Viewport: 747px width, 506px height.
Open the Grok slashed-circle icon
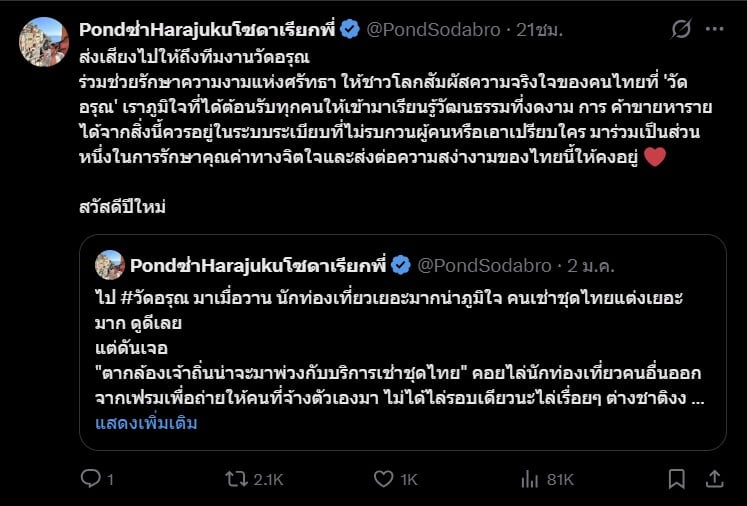coord(680,30)
